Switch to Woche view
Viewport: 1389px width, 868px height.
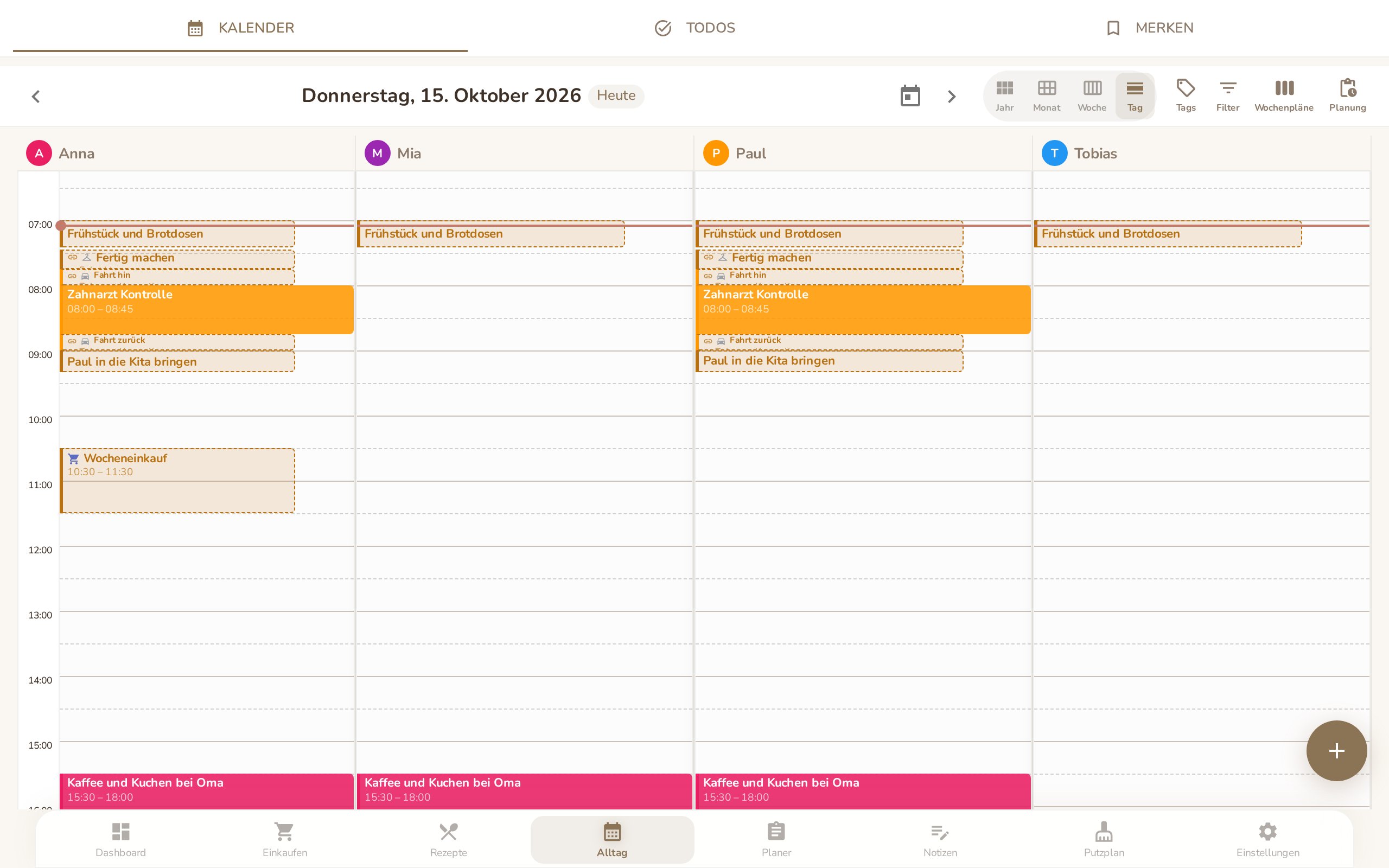tap(1092, 96)
